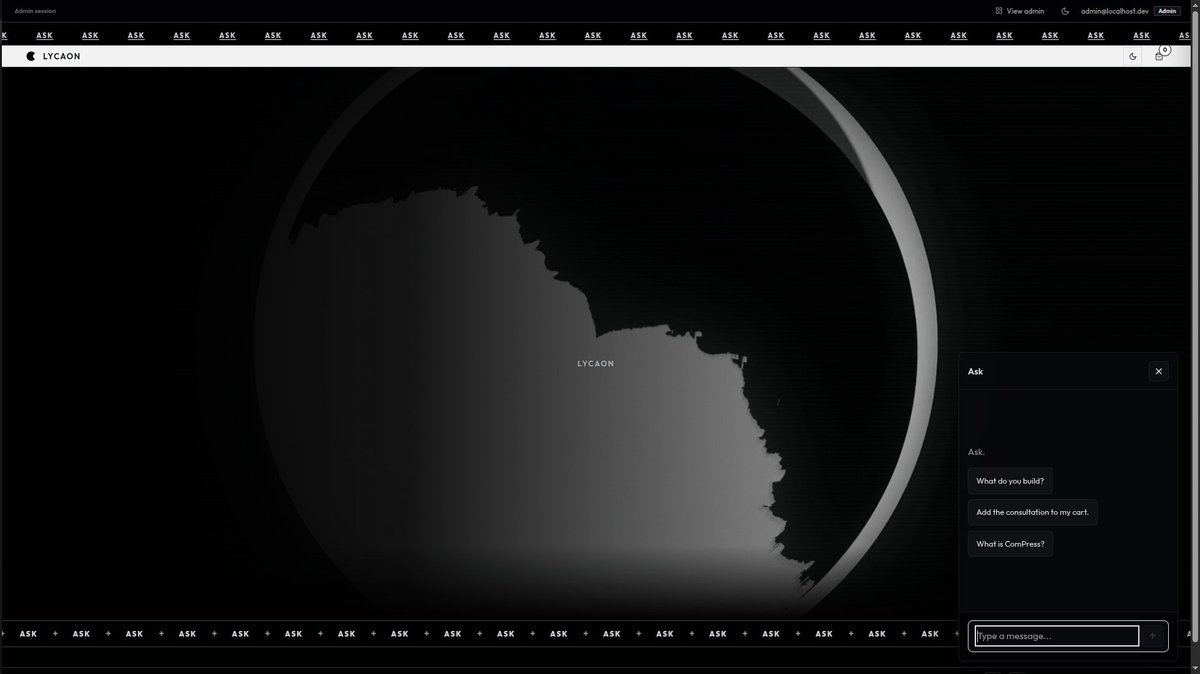Click the LYCAON text centered on the hero image
The image size is (1200, 674).
click(596, 364)
